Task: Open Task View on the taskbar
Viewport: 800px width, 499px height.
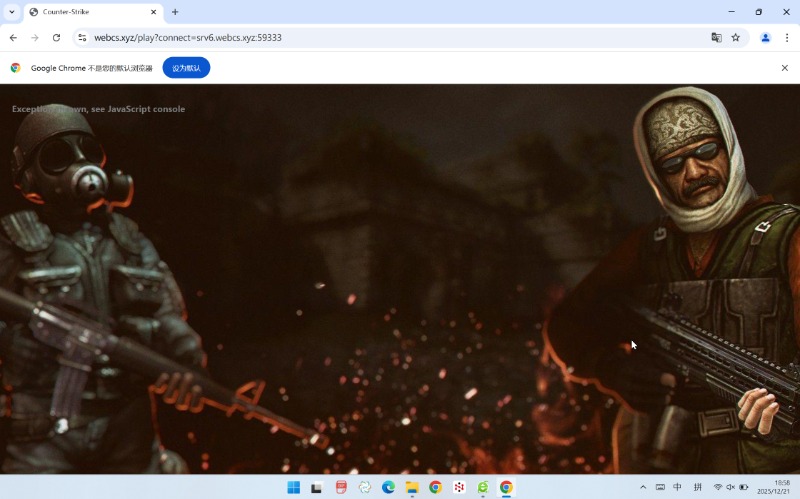Action: click(317, 487)
